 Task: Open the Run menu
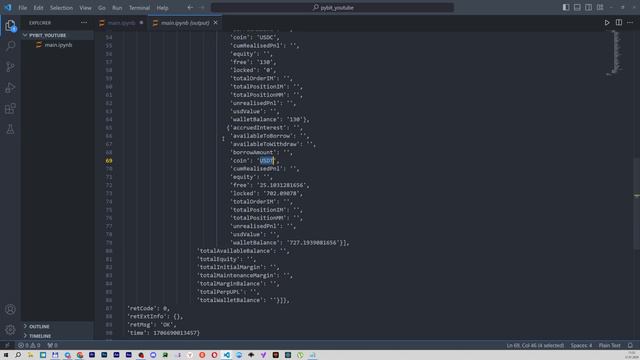click(x=117, y=8)
